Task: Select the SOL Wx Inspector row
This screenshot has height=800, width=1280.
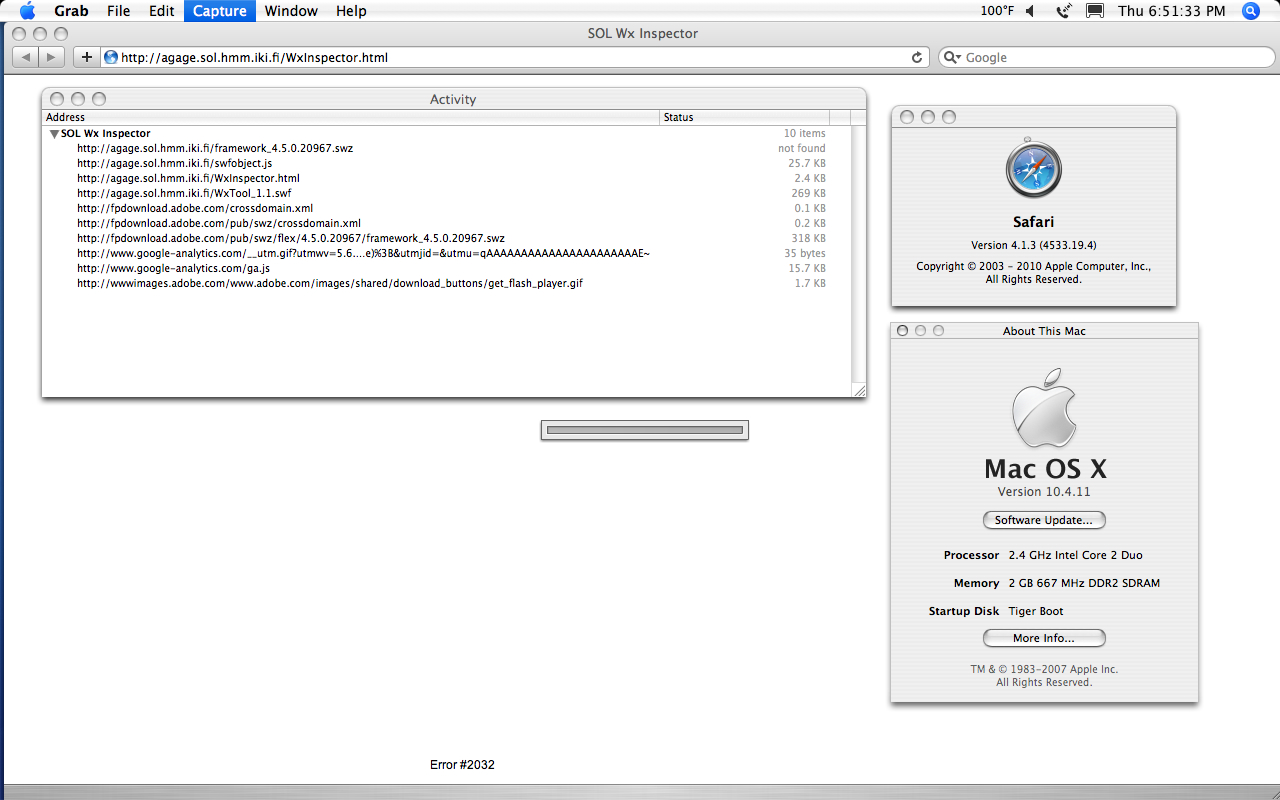Action: 446,133
